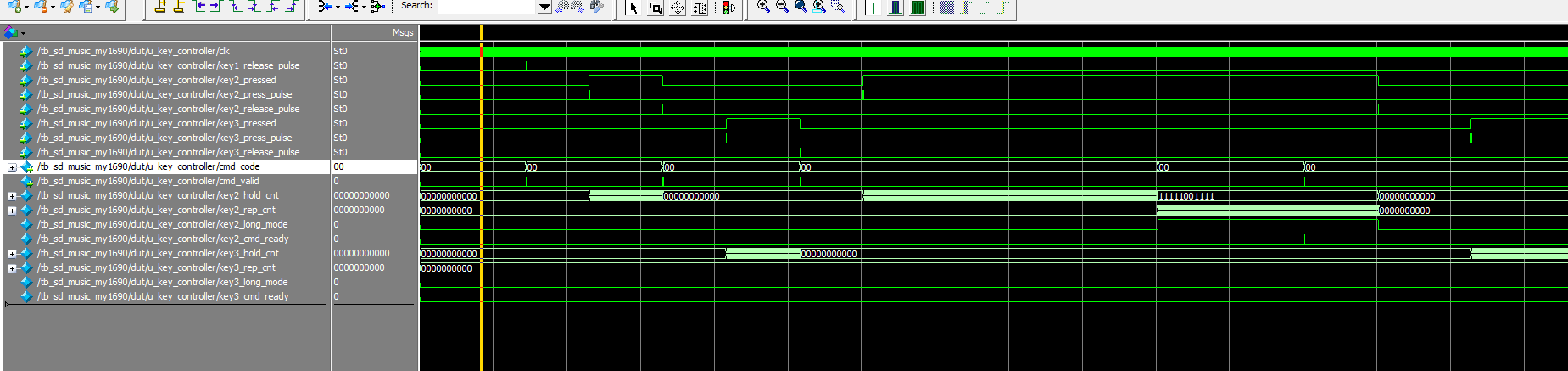Open the wave pane format dropdown arrow
Image resolution: width=1568 pixels, height=371 pixels.
(23, 33)
